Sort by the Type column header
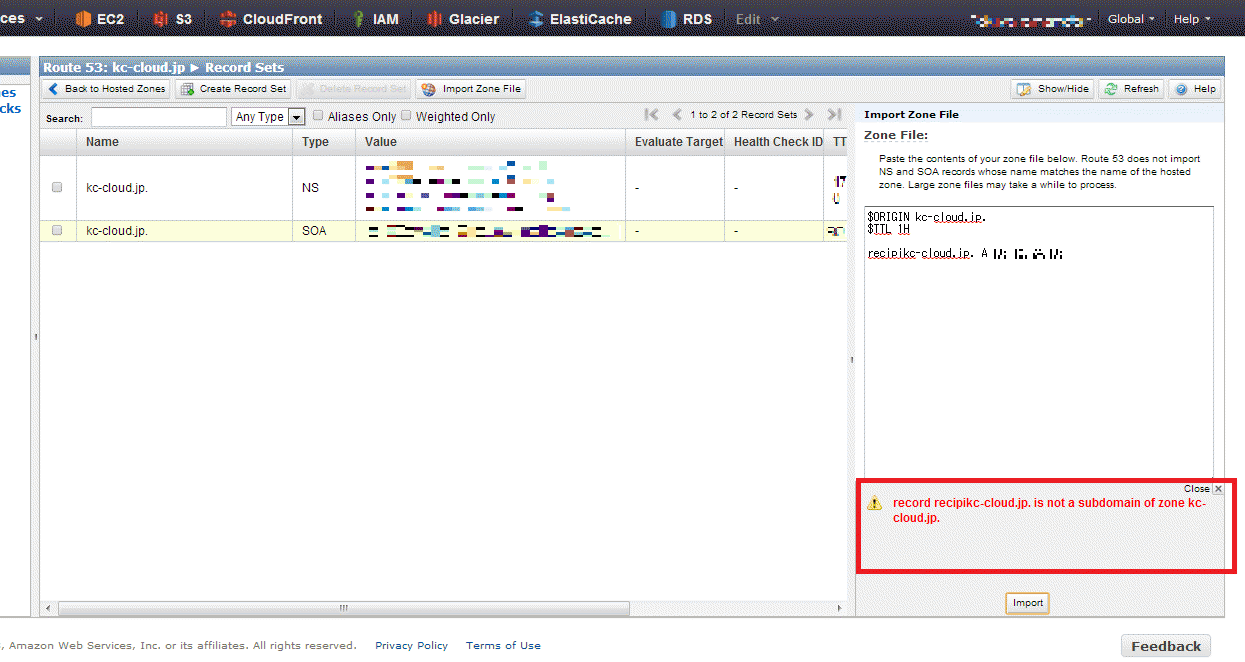Image resolution: width=1245 pixels, height=662 pixels. coord(325,142)
